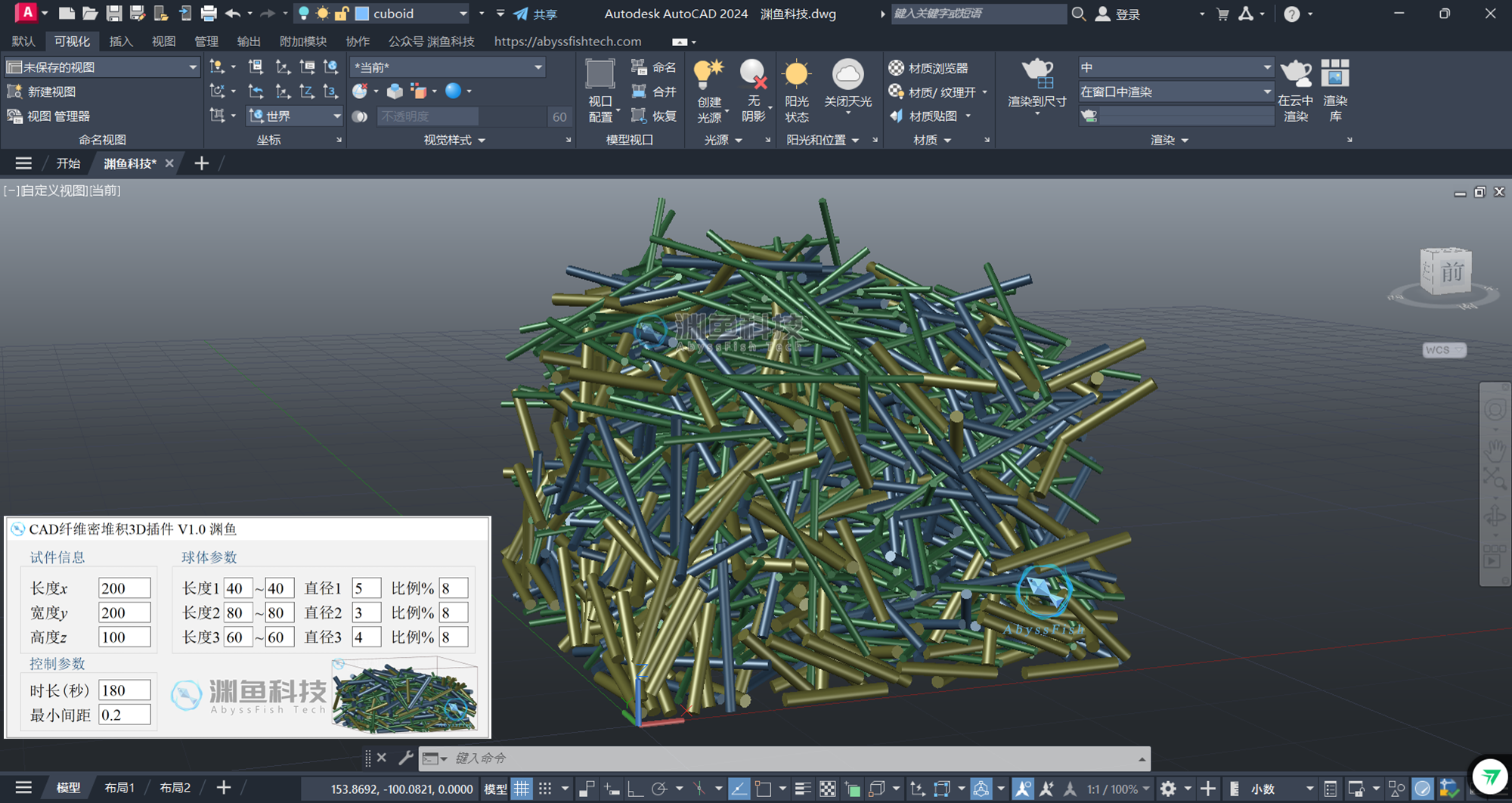Image resolution: width=1512 pixels, height=803 pixels.
Task: Toggle transparency display in status bar
Action: 828,789
